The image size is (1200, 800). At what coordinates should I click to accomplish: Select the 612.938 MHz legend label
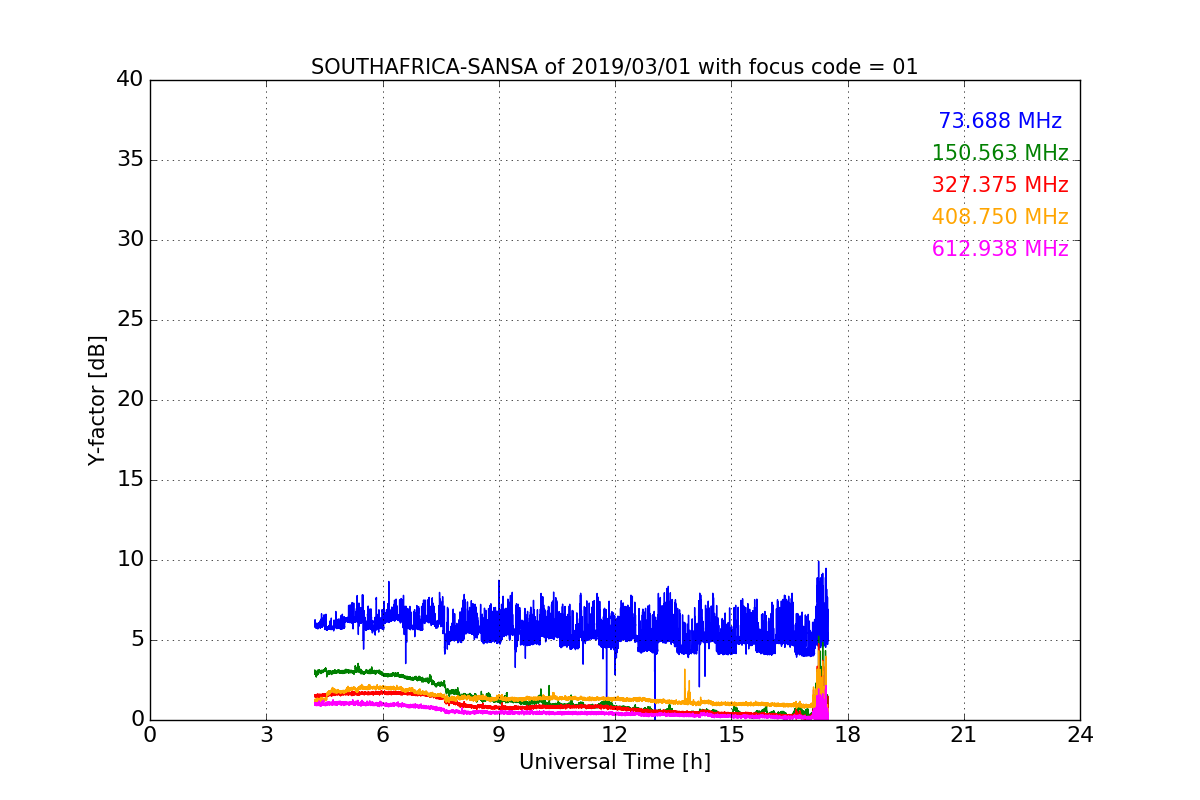click(x=1000, y=249)
